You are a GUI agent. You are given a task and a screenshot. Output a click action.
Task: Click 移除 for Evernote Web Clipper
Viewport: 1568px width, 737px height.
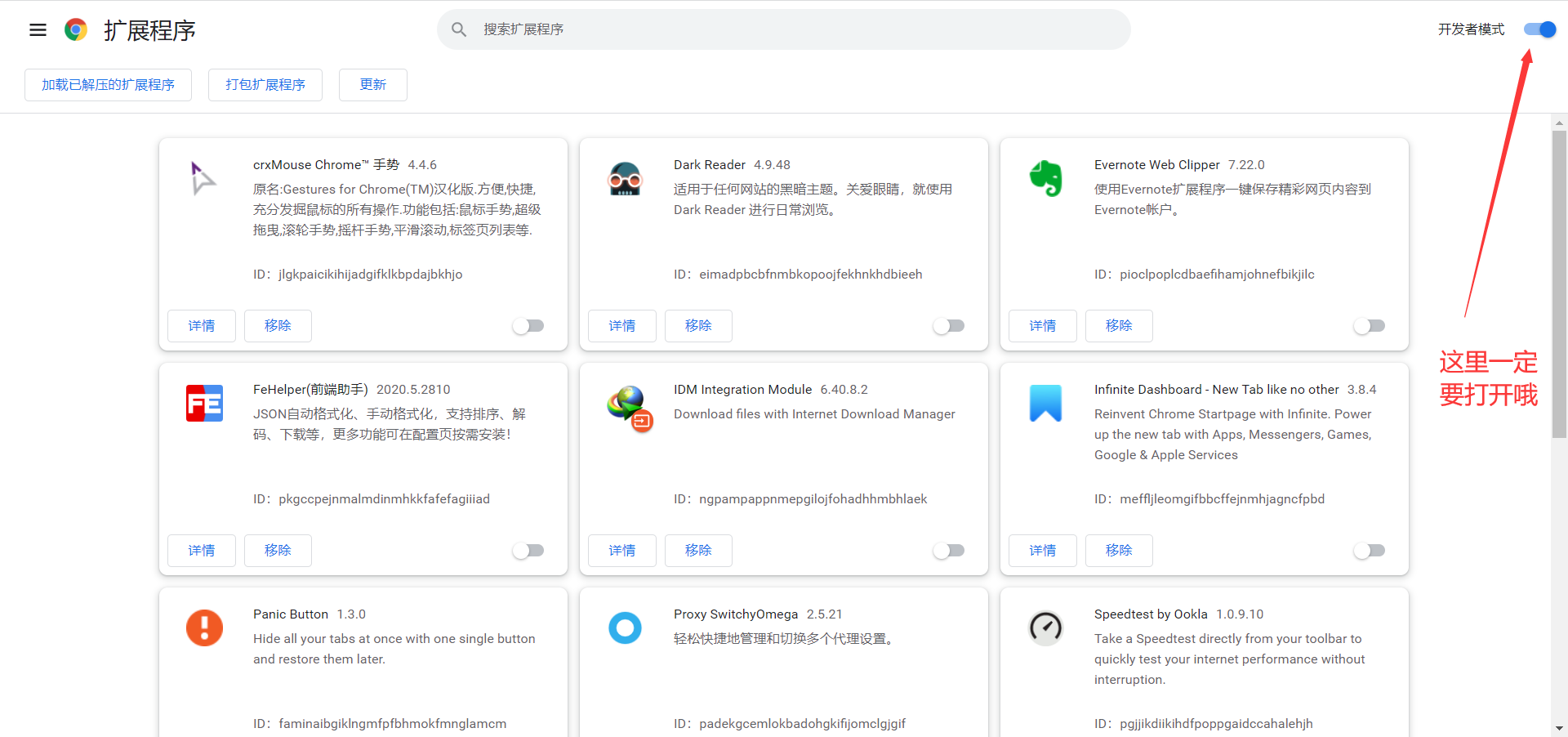(1119, 326)
